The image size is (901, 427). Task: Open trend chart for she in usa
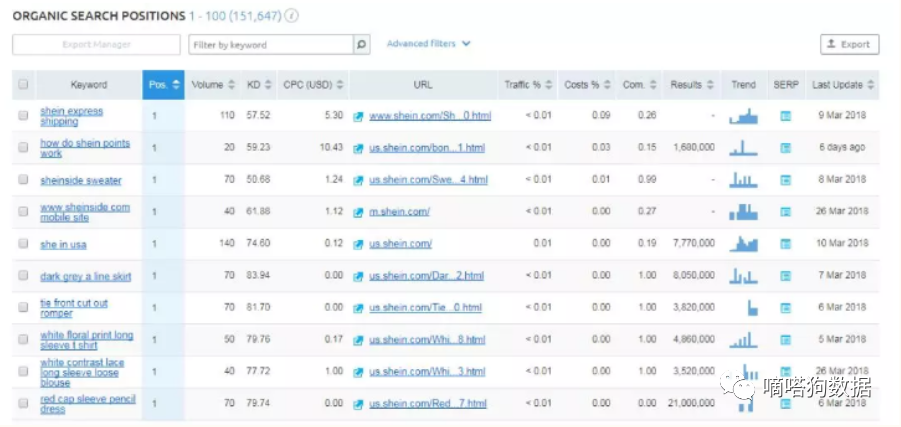tap(744, 244)
